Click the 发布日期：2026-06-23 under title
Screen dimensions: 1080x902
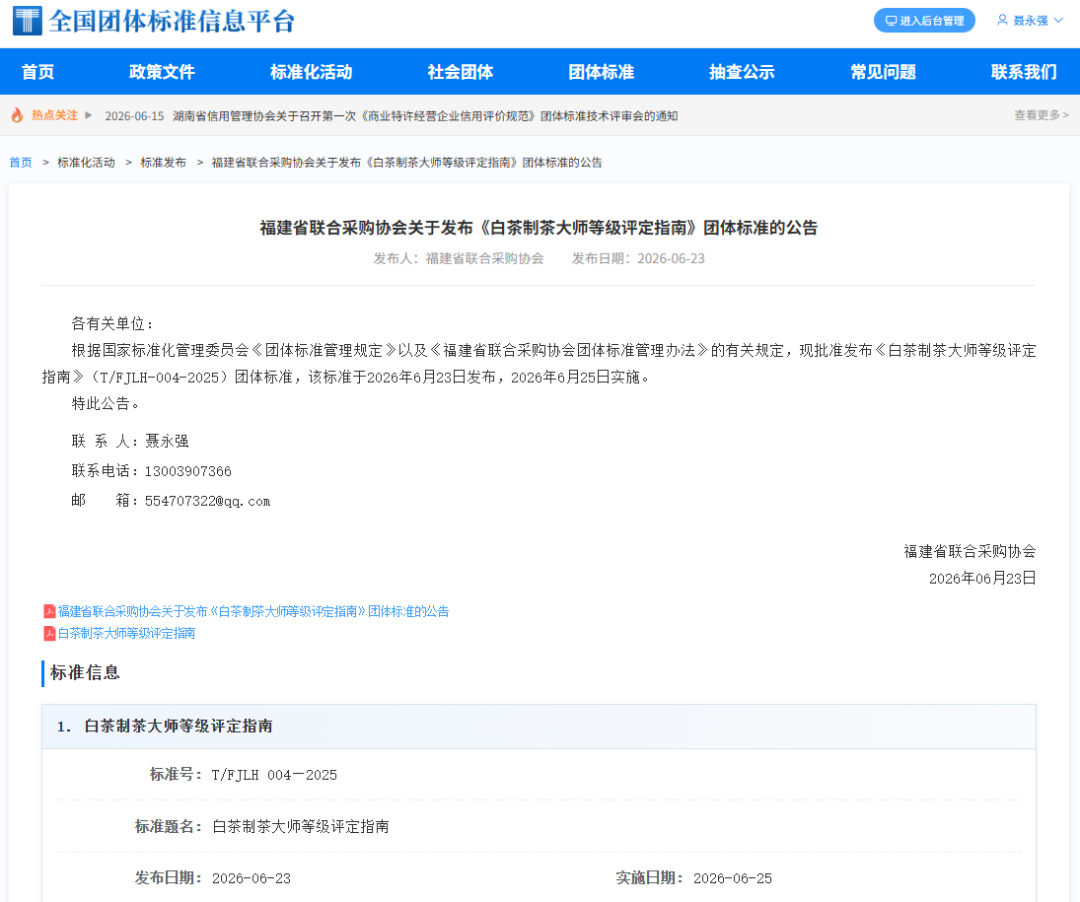638,258
